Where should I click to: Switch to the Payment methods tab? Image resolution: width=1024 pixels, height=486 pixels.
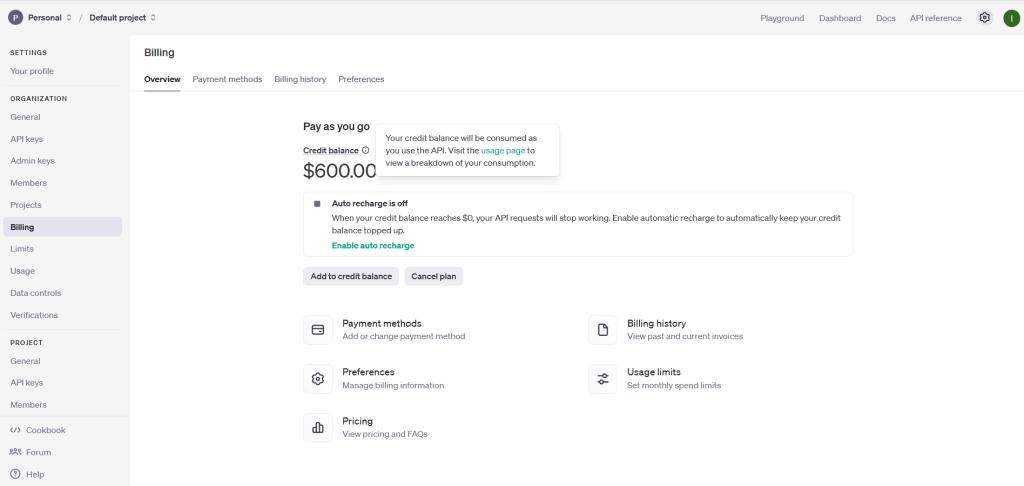pyautogui.click(x=227, y=79)
